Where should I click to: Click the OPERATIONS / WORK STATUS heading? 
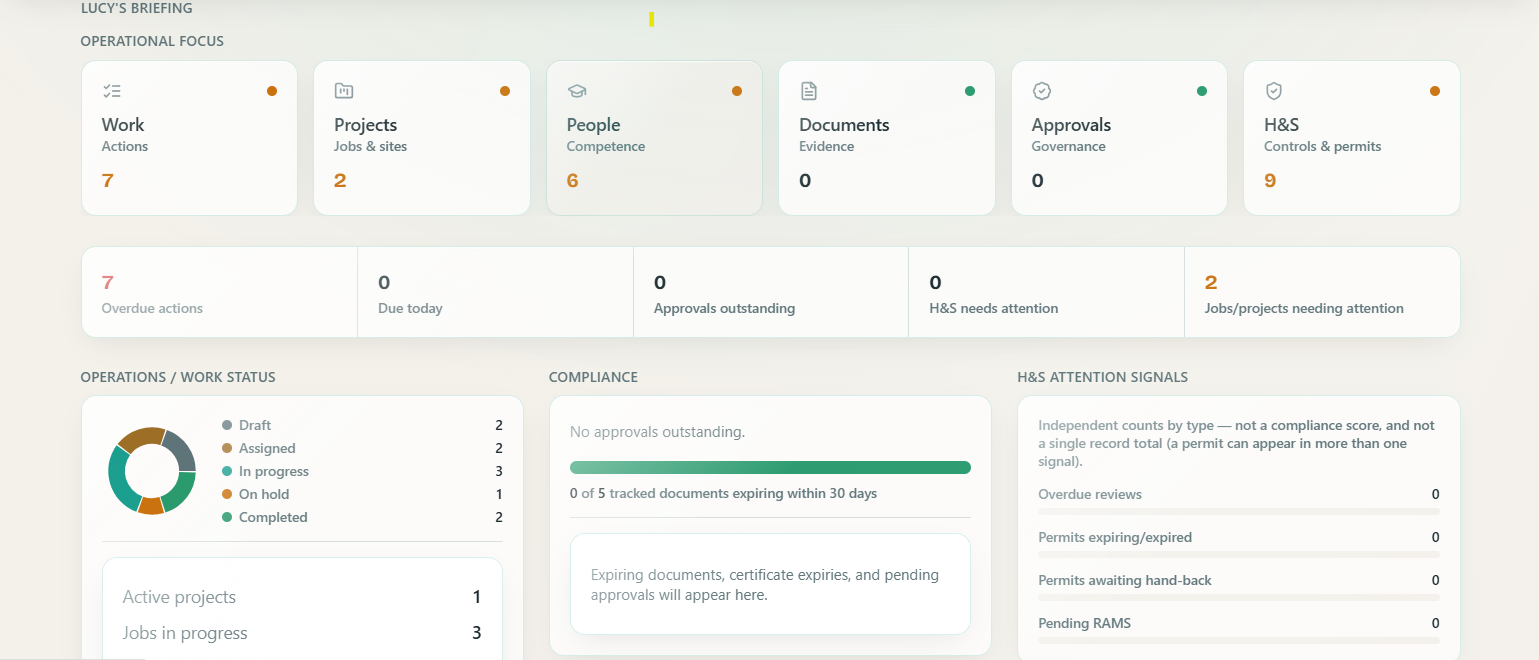click(178, 377)
